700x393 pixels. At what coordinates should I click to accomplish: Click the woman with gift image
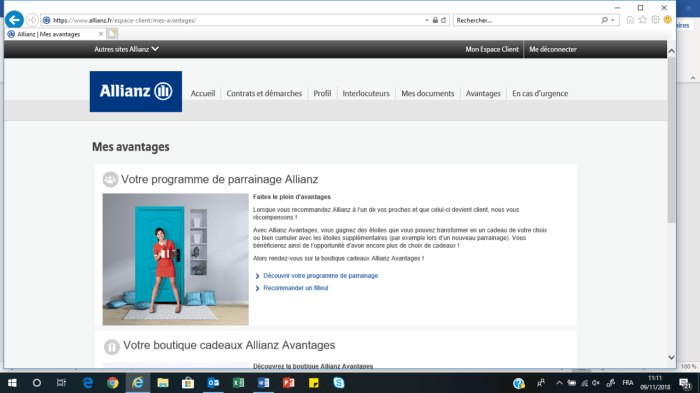pos(175,259)
